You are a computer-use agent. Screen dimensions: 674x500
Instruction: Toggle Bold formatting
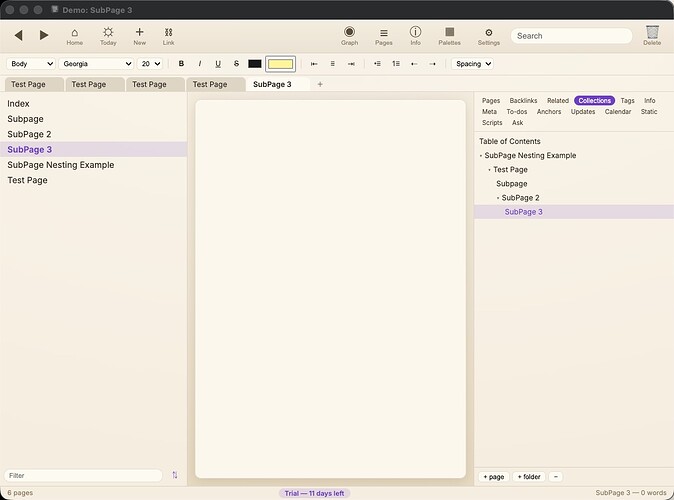[181, 64]
